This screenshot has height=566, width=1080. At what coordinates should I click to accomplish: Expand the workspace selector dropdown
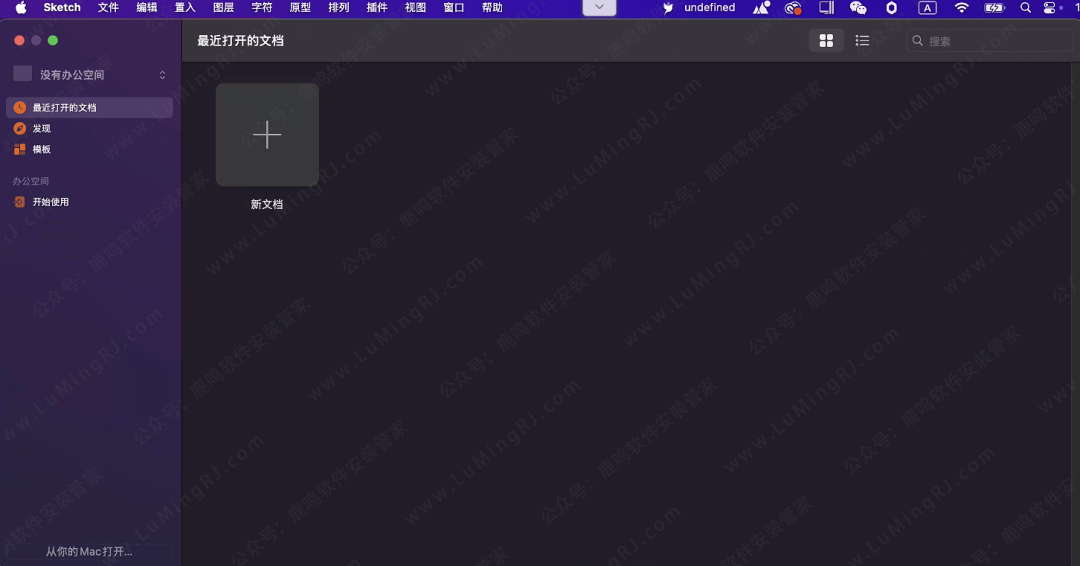point(162,75)
